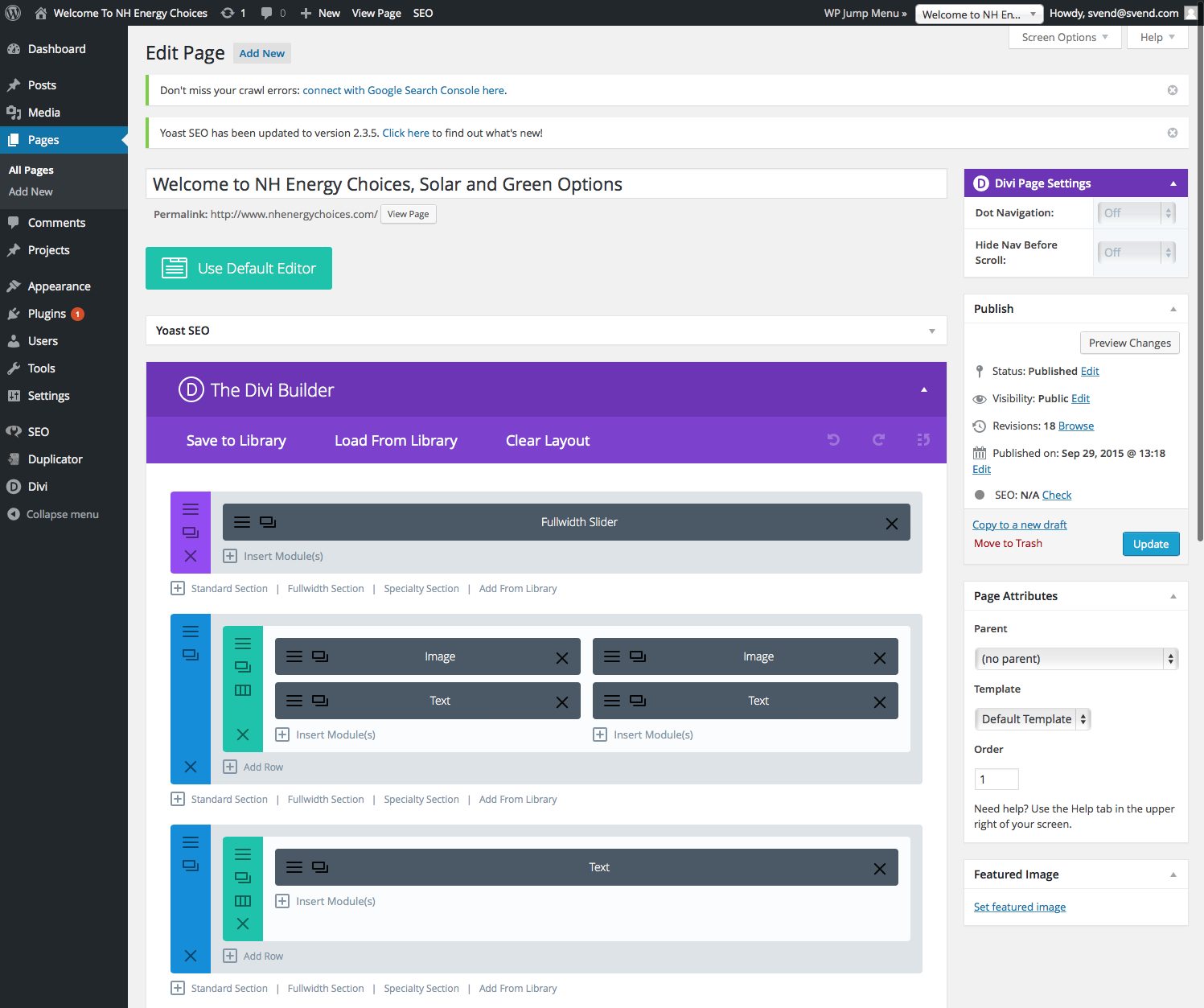
Task: Delete the purple fullwidth section
Action: [191, 556]
